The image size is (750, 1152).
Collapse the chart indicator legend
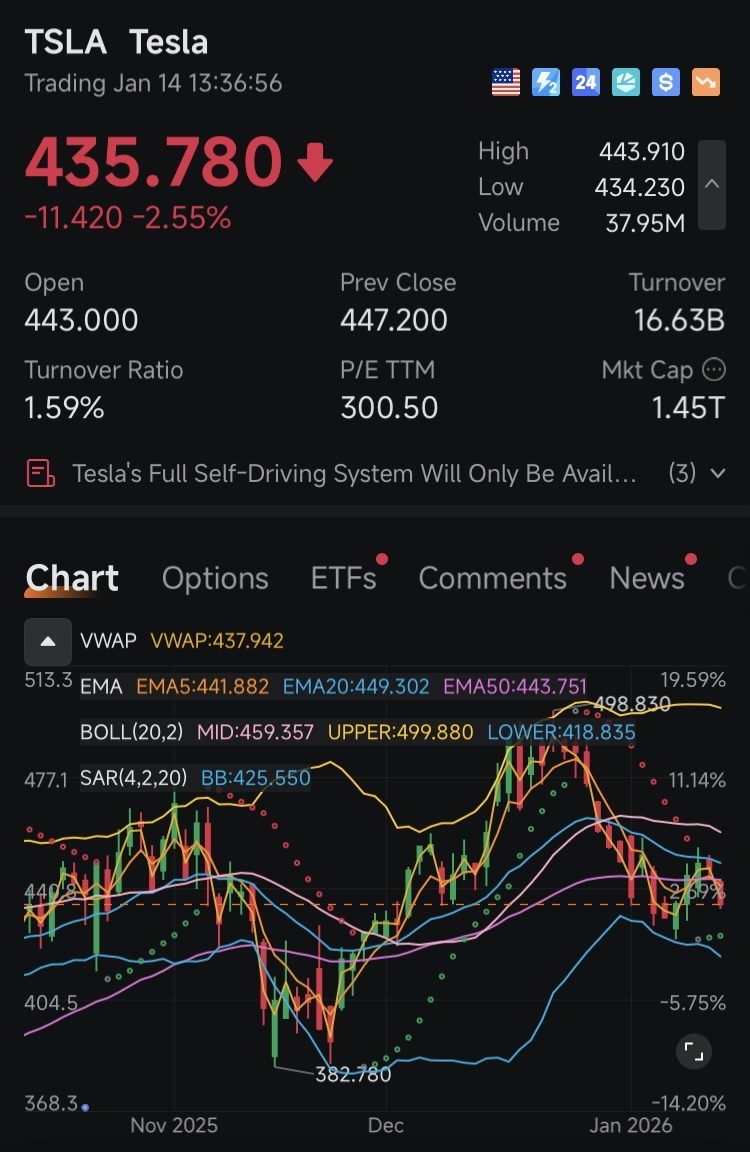coord(48,641)
